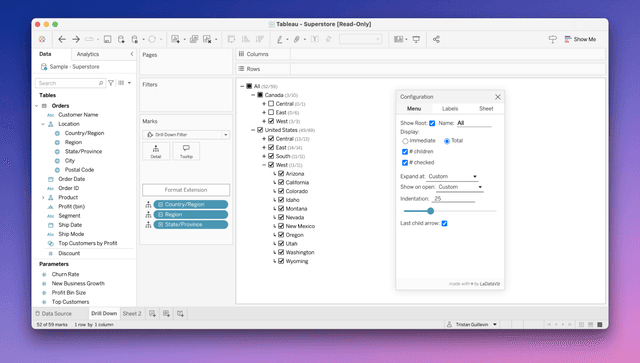Click the filter funnel icon beside Search
This screenshot has width=640, height=363.
pos(111,83)
